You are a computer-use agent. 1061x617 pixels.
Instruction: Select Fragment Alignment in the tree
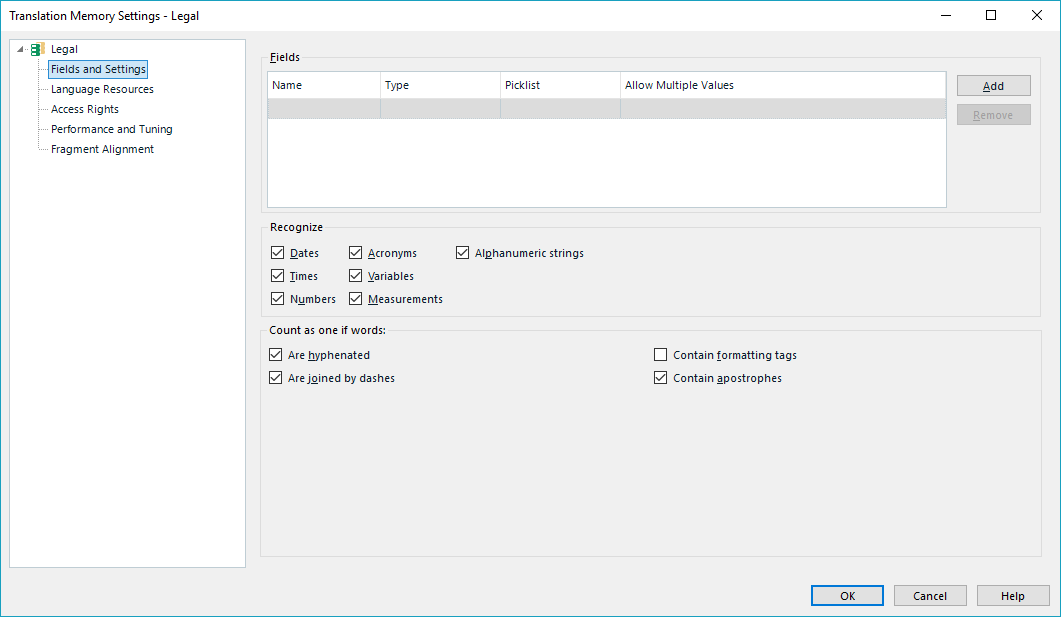click(102, 149)
